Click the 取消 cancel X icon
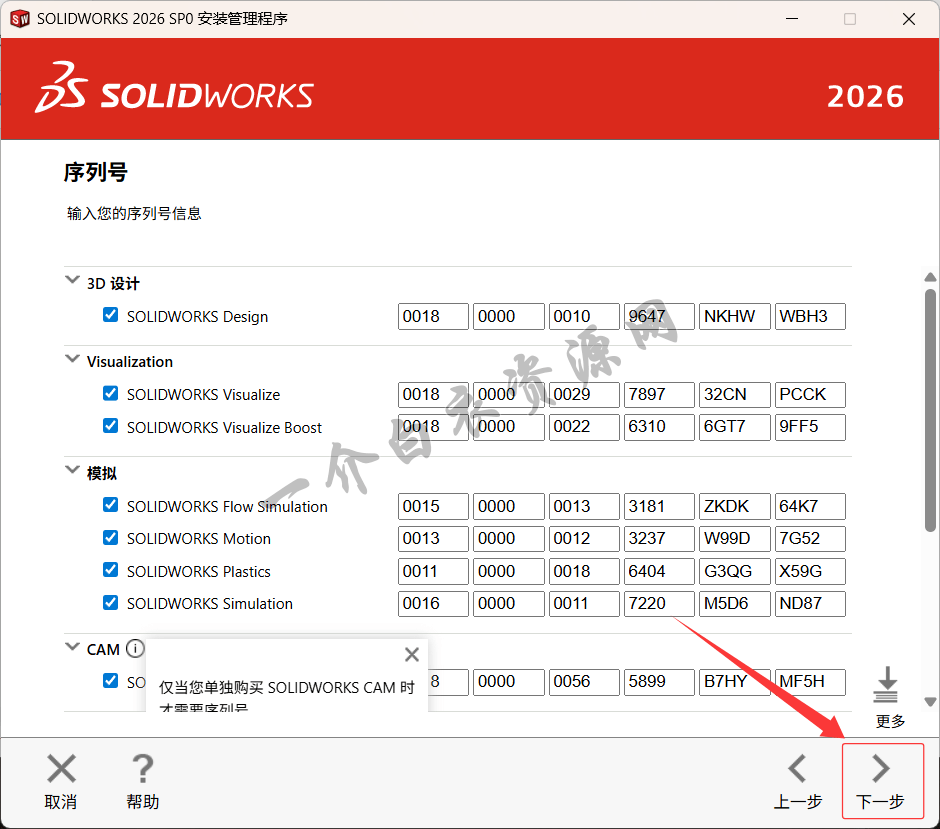This screenshot has width=940, height=829. point(61,769)
